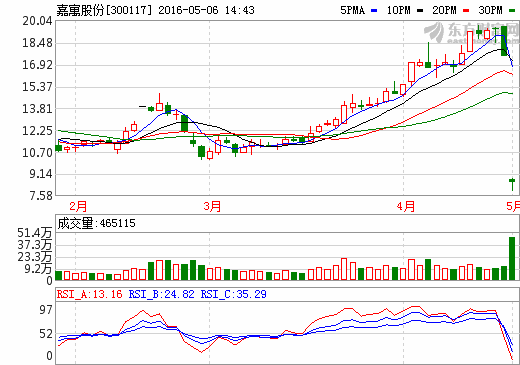
Task: Click the 2月 date axis label
Action: coord(78,206)
